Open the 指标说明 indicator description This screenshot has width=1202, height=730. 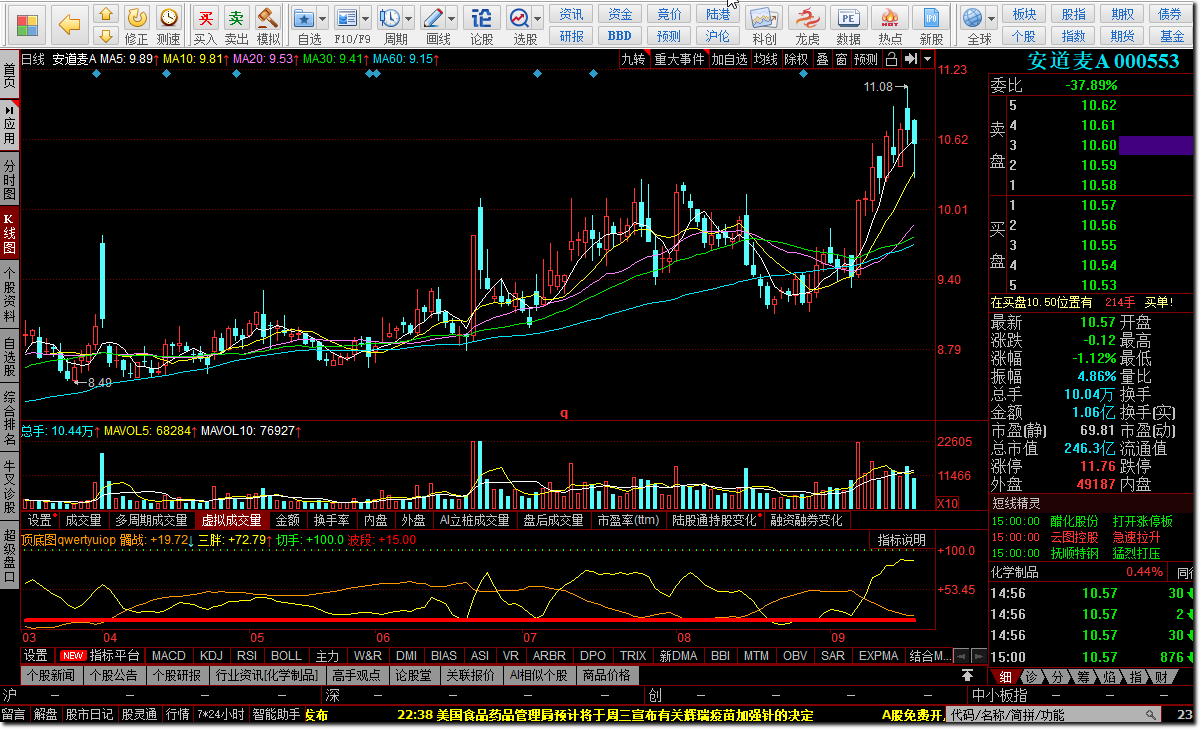pos(902,540)
